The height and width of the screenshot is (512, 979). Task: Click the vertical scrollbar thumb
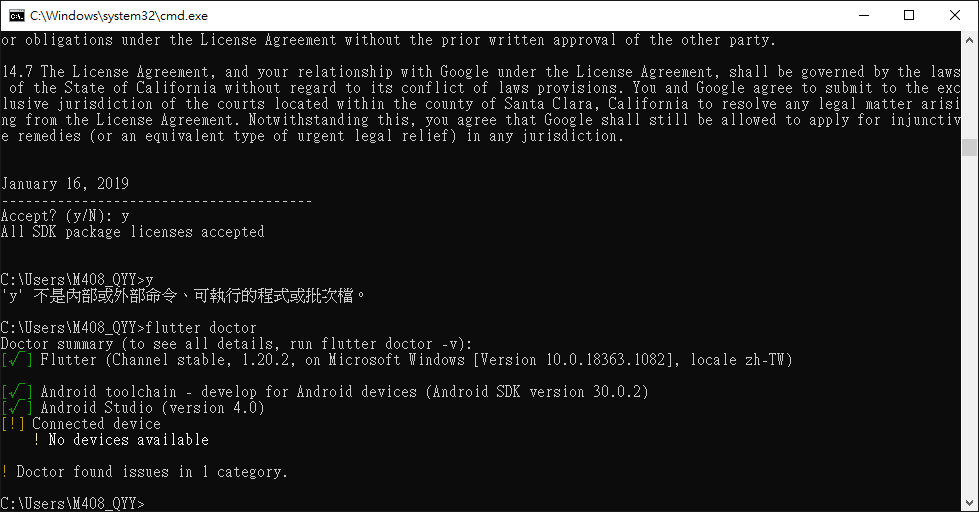click(x=969, y=148)
